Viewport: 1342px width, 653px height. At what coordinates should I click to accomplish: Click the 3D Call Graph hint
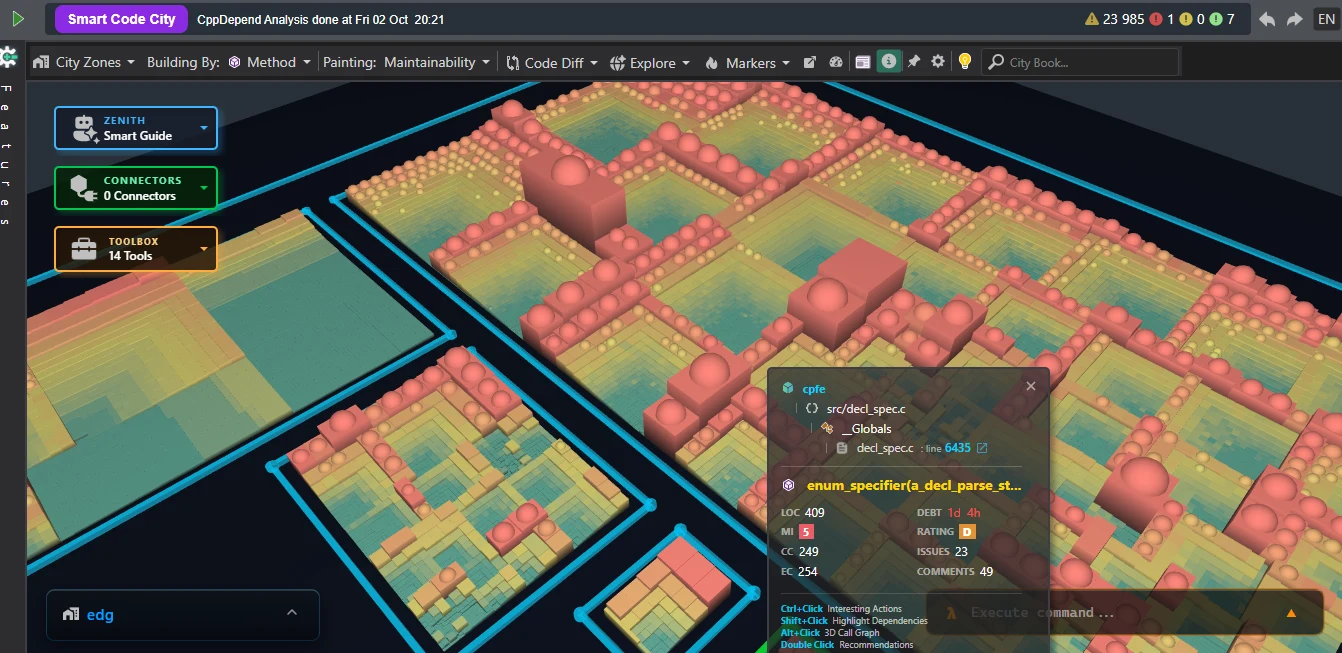coord(853,632)
